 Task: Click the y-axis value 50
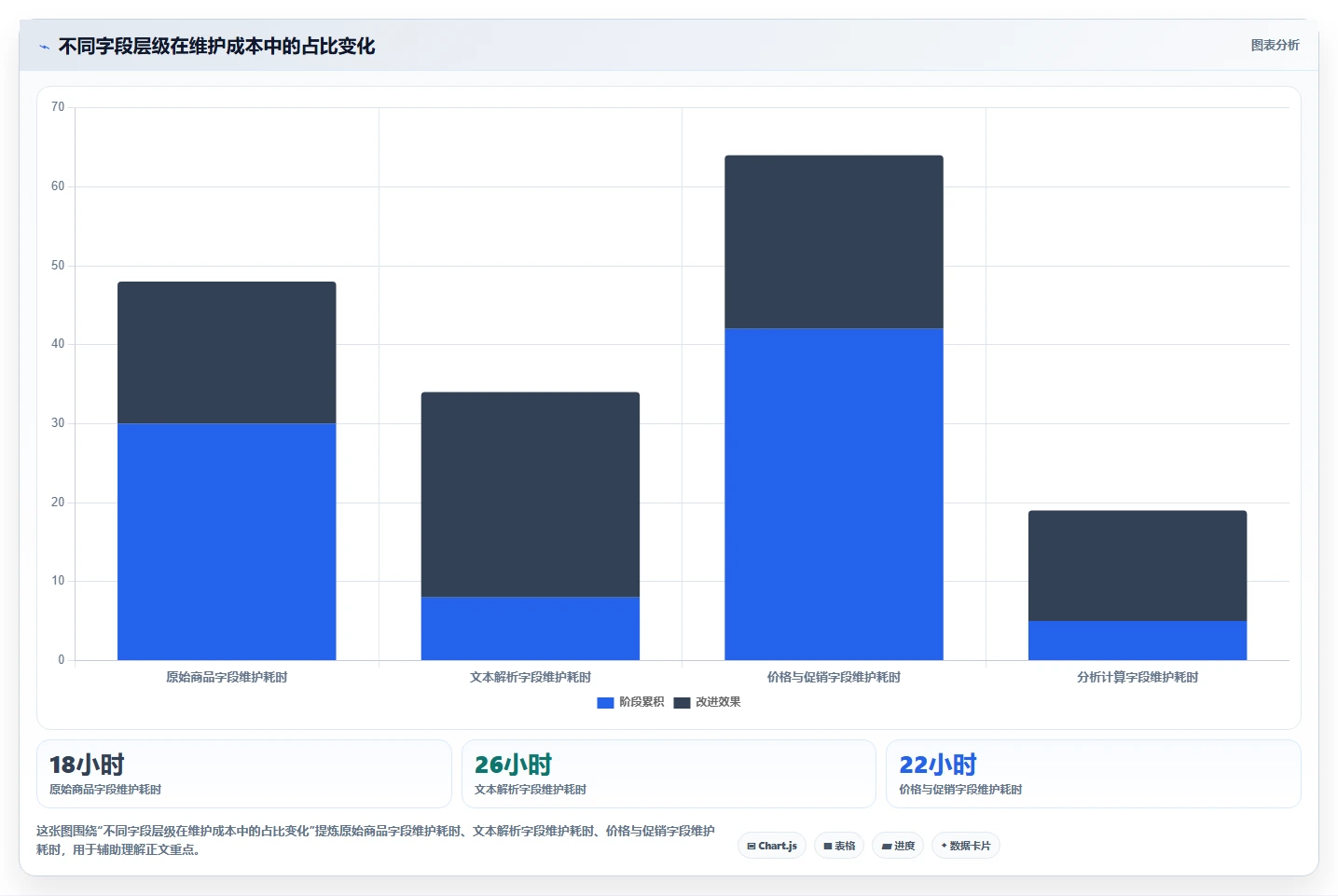pyautogui.click(x=58, y=266)
